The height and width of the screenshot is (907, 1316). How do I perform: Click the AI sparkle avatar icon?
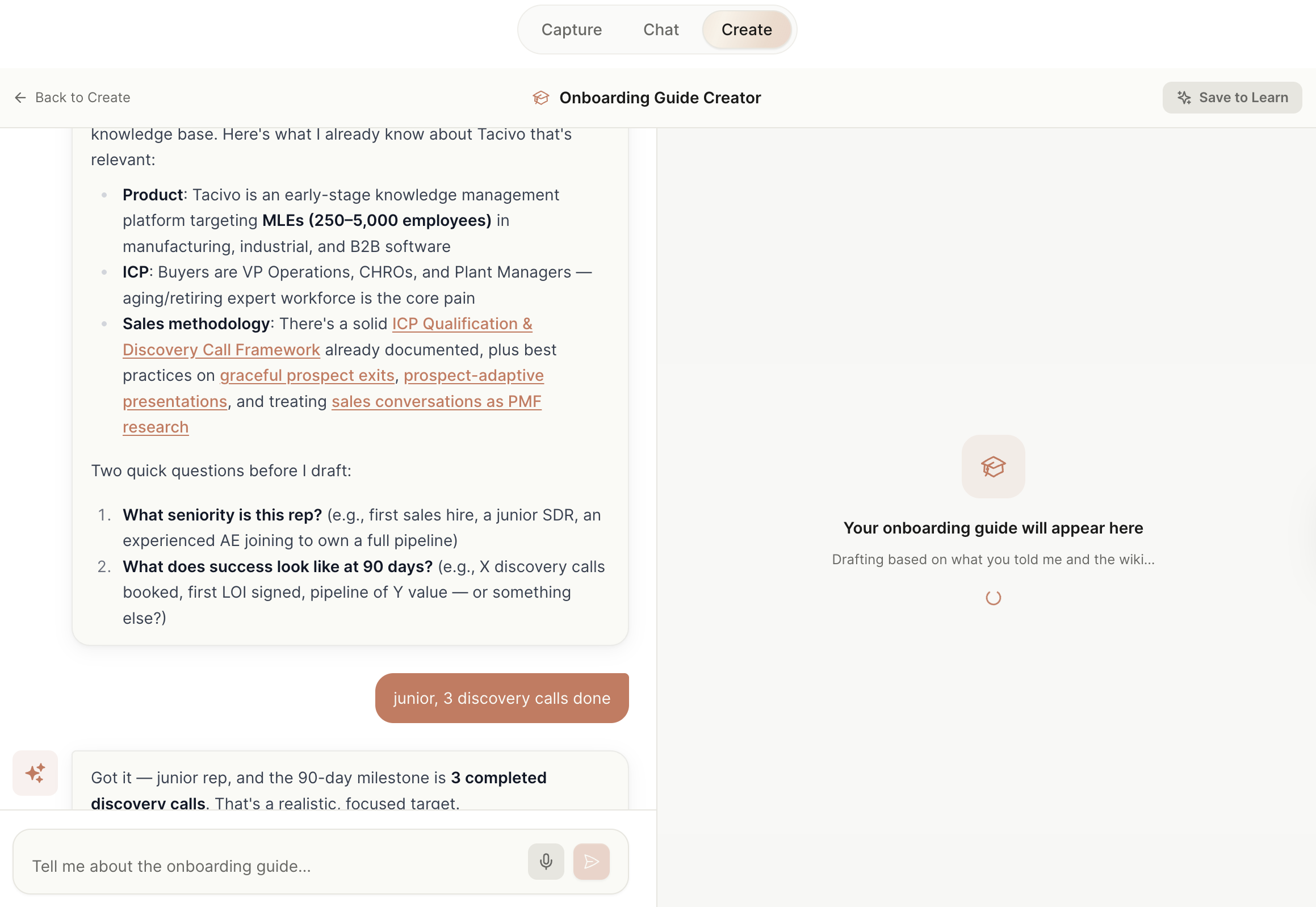coord(35,773)
